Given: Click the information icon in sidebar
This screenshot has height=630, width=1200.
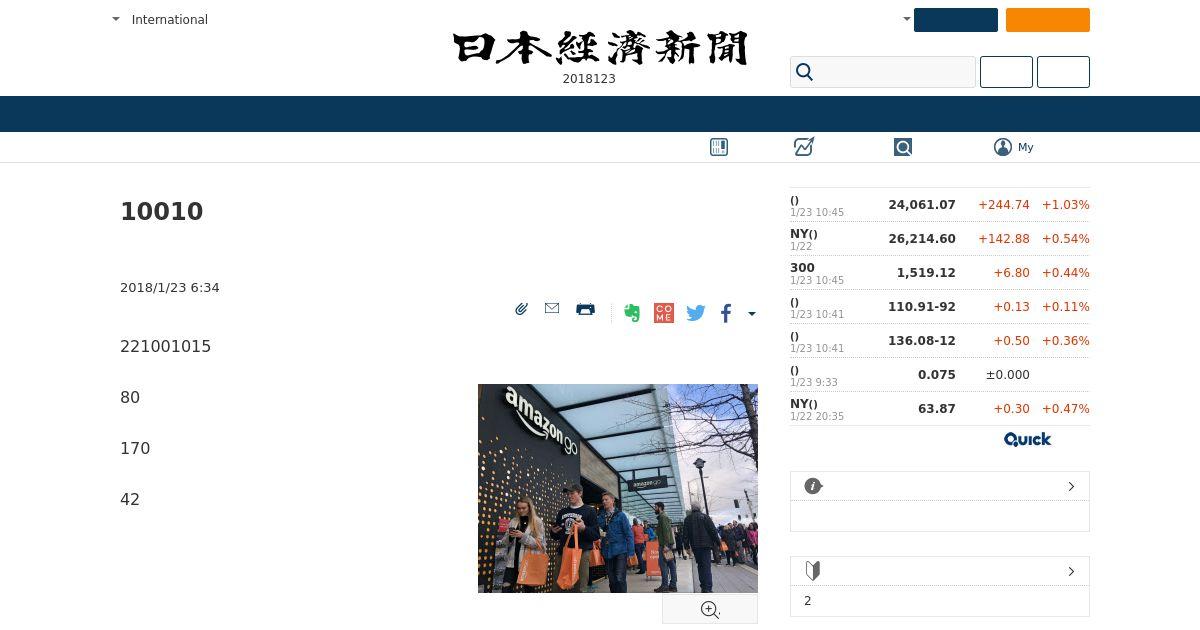Looking at the screenshot, I should pos(813,486).
